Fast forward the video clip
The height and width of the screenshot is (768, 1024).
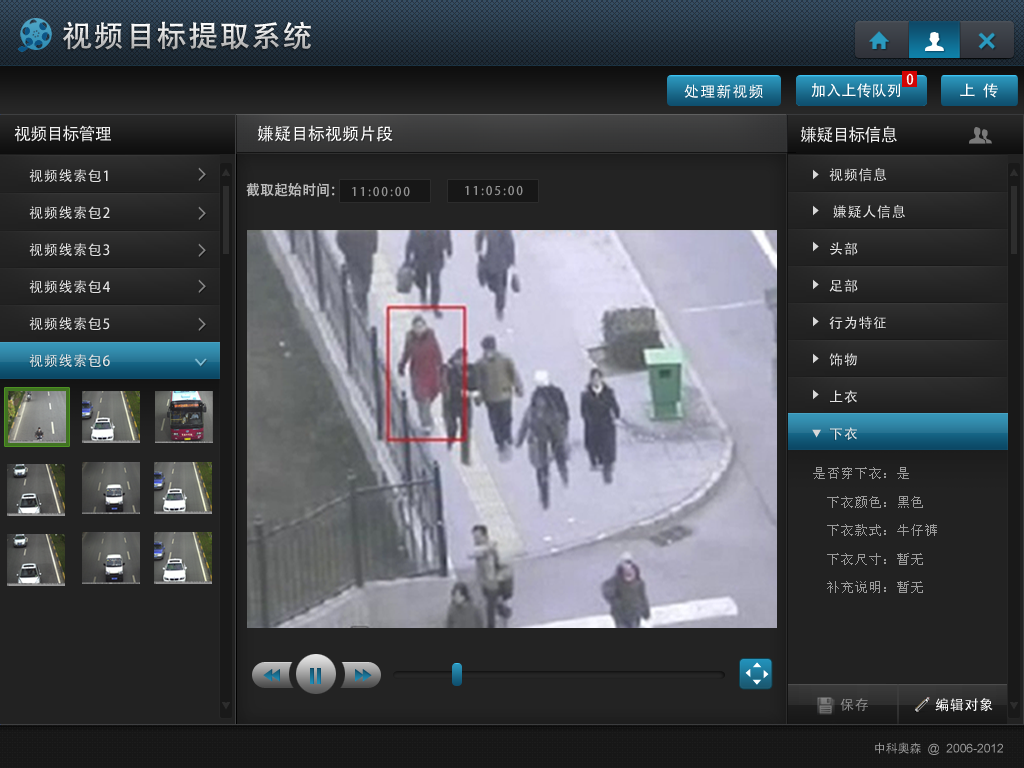point(361,675)
